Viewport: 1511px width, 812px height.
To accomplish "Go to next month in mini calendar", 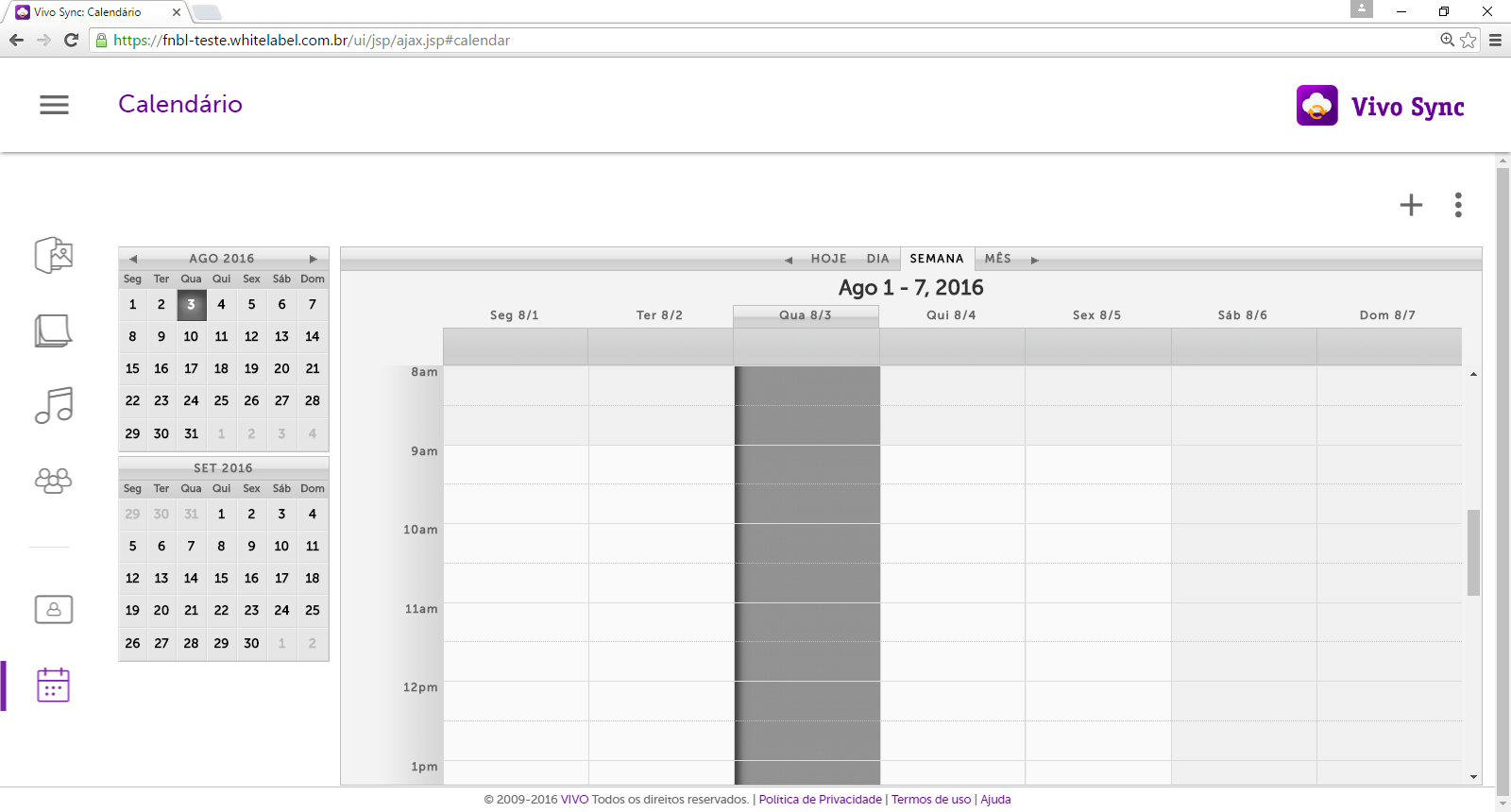I will coord(314,259).
